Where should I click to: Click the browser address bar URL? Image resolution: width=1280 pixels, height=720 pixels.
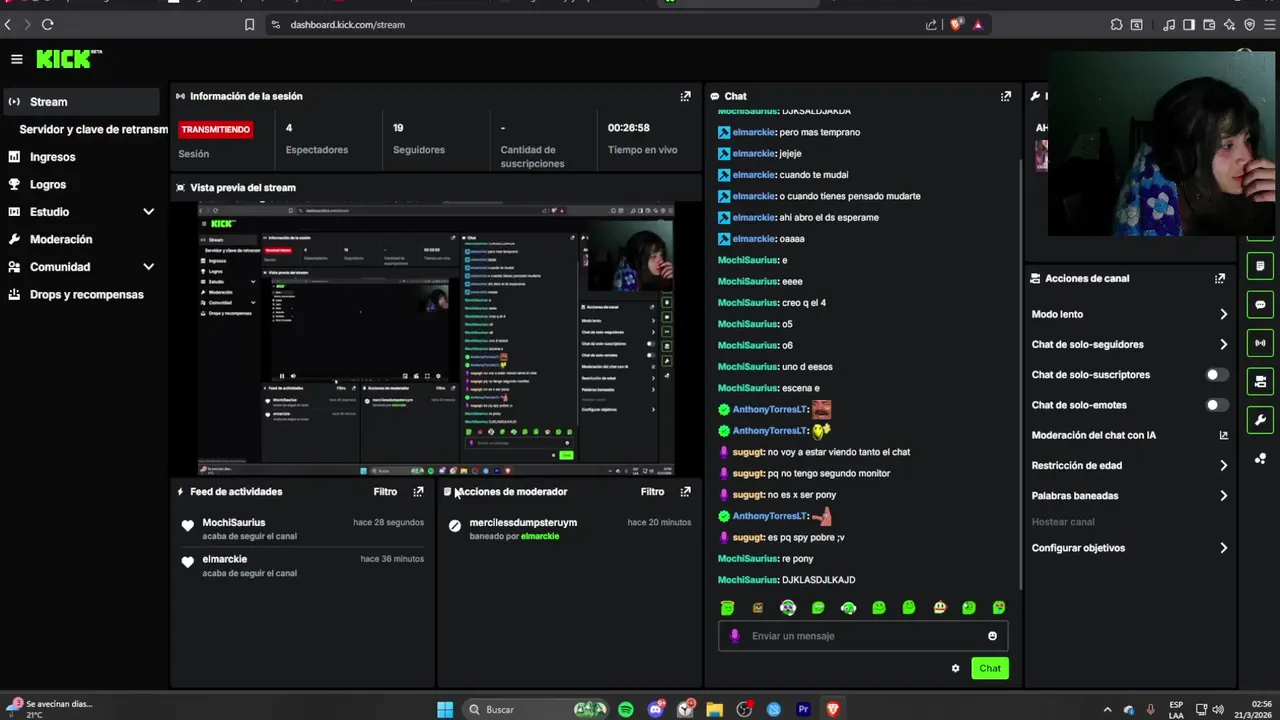(348, 24)
